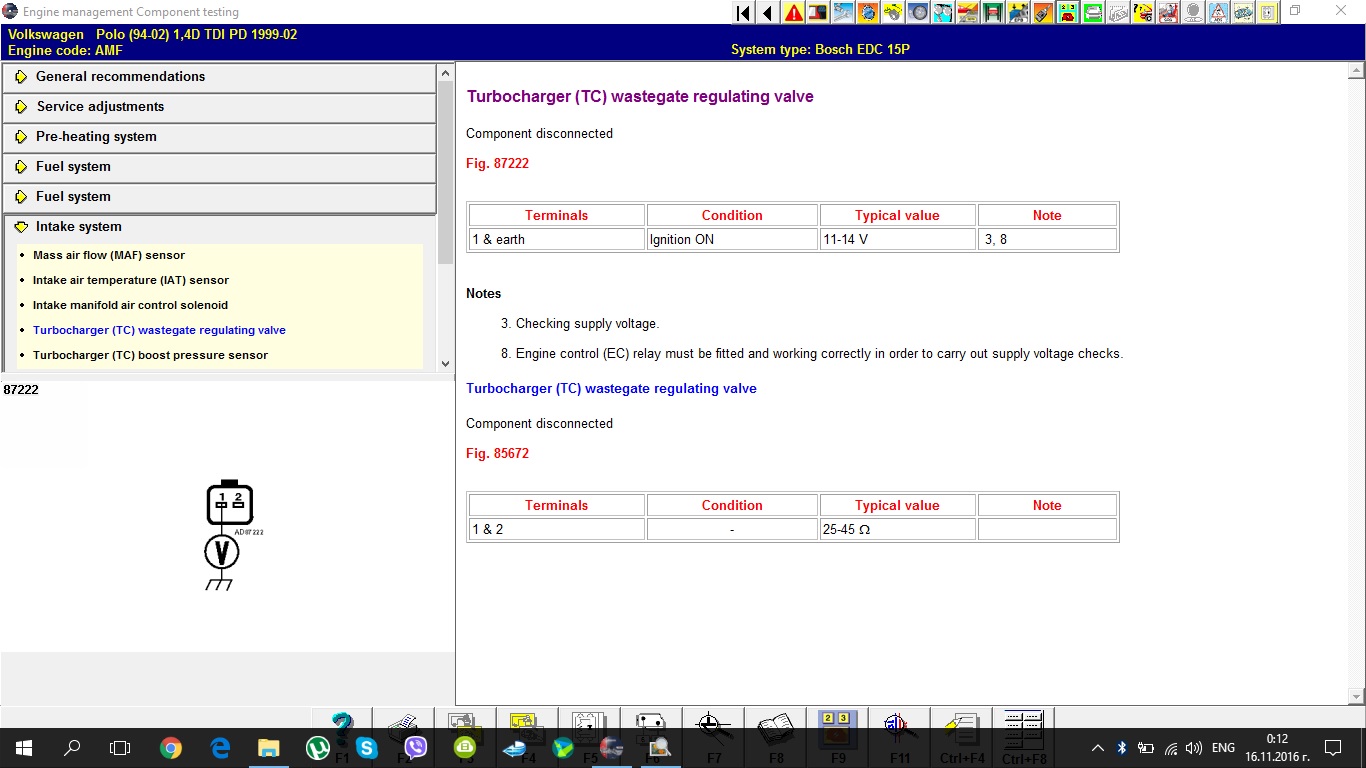Open the Fig. 85672 link
Image resolution: width=1366 pixels, height=768 pixels.
(x=497, y=453)
